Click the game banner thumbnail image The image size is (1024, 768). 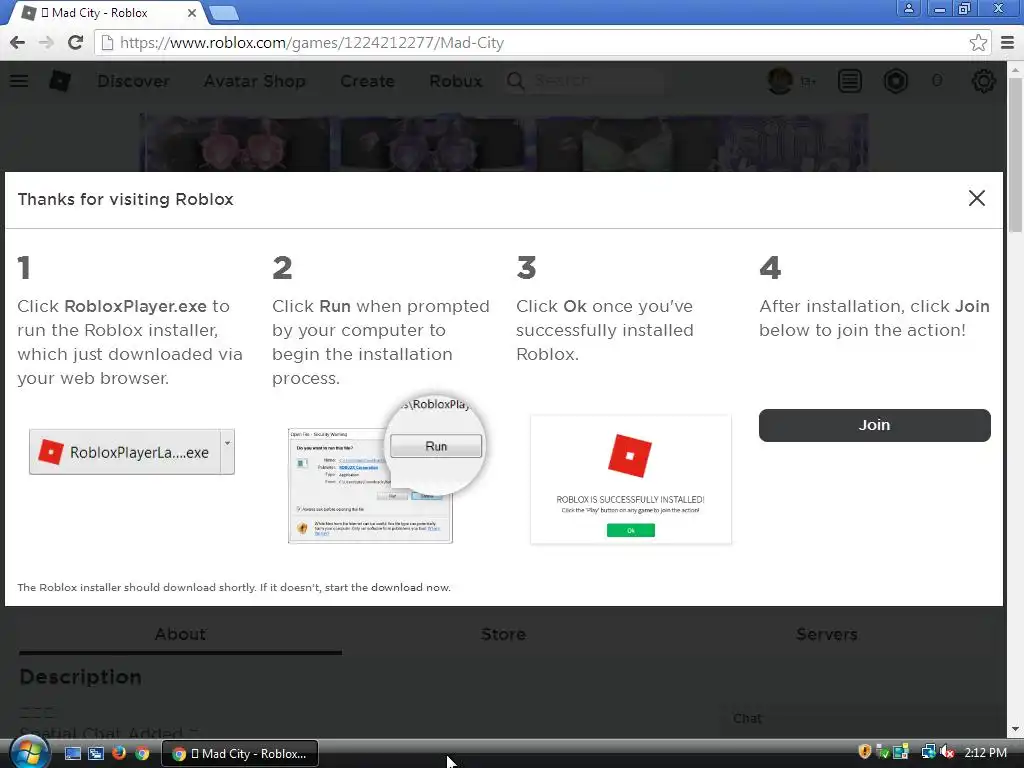[504, 142]
